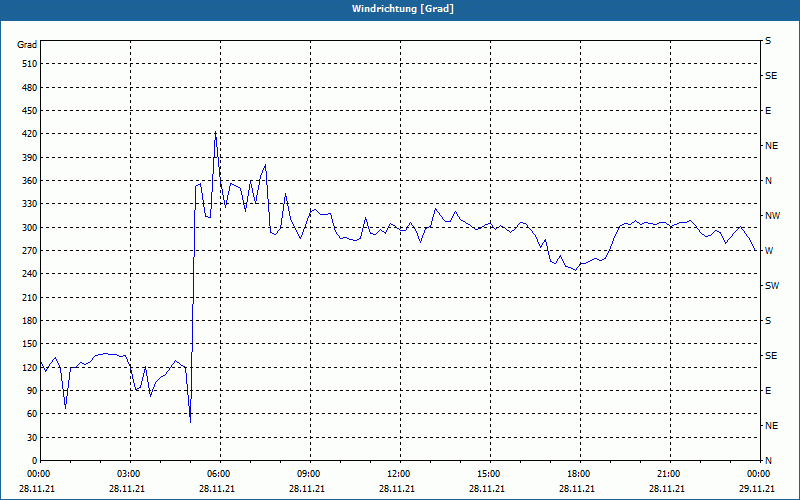Screen dimensions: 800x500
Task: Select the 30 y-axis value
Action: coord(32,437)
